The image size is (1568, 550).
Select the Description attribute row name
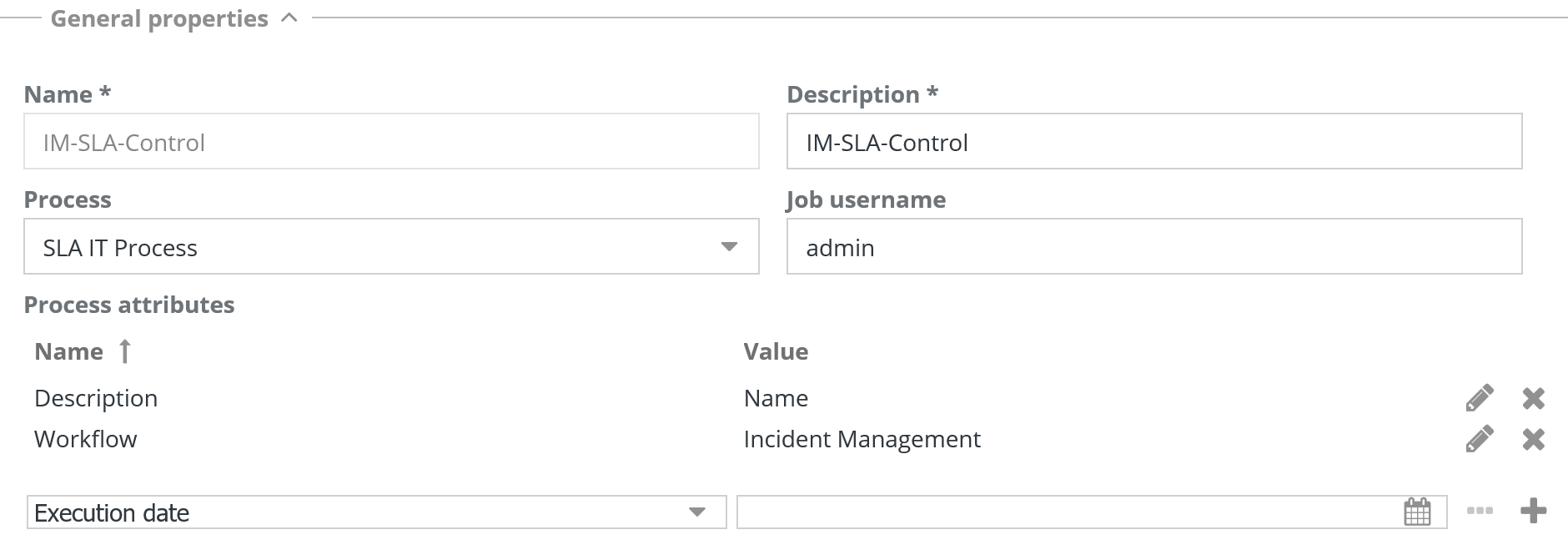(96, 398)
